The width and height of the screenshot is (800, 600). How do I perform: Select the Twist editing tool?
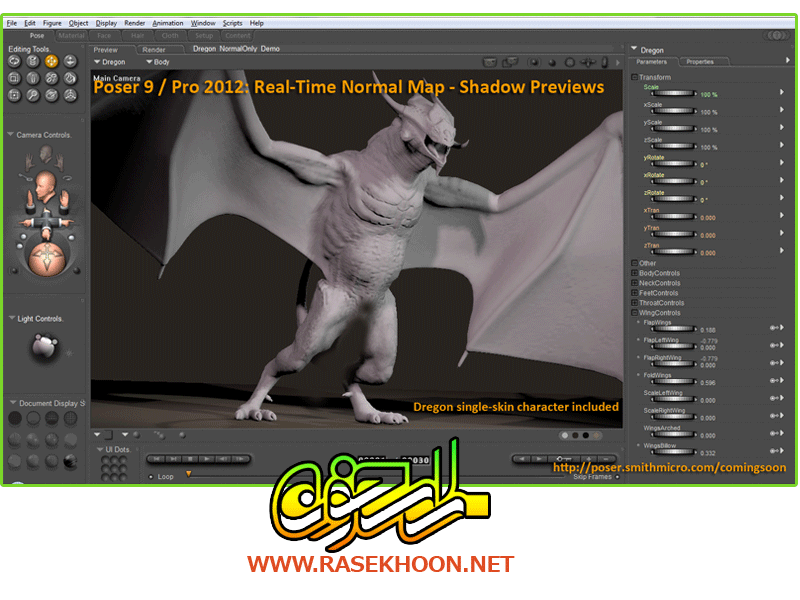pyautogui.click(x=33, y=61)
